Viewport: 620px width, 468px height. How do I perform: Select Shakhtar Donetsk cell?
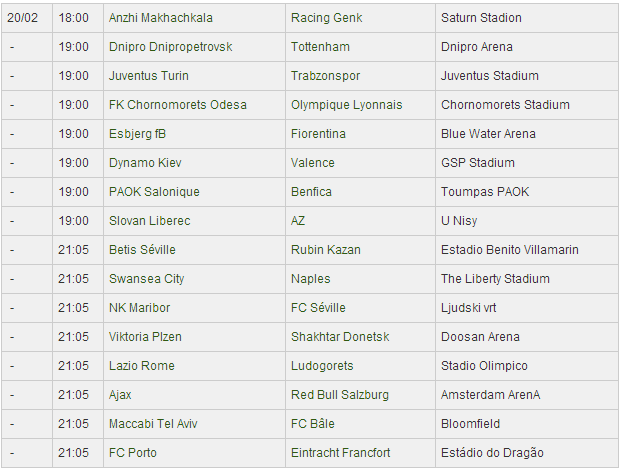point(360,337)
